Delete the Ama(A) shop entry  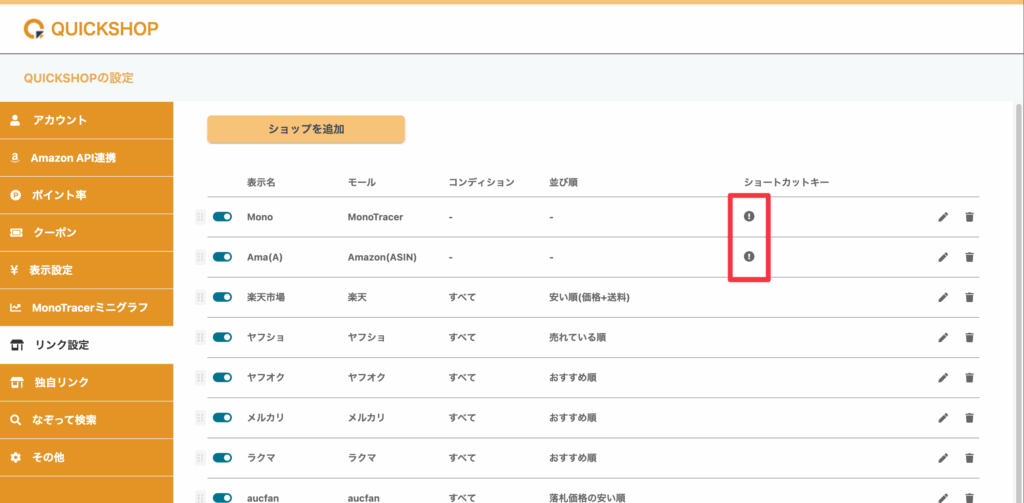click(969, 257)
